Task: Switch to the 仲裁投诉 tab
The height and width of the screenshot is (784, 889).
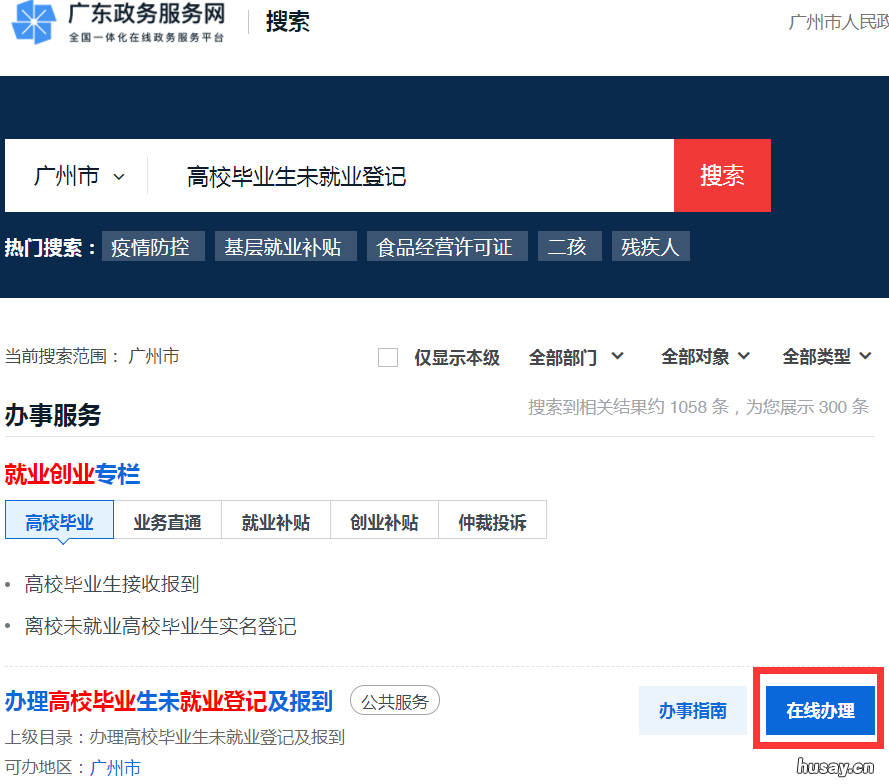Action: tap(492, 520)
